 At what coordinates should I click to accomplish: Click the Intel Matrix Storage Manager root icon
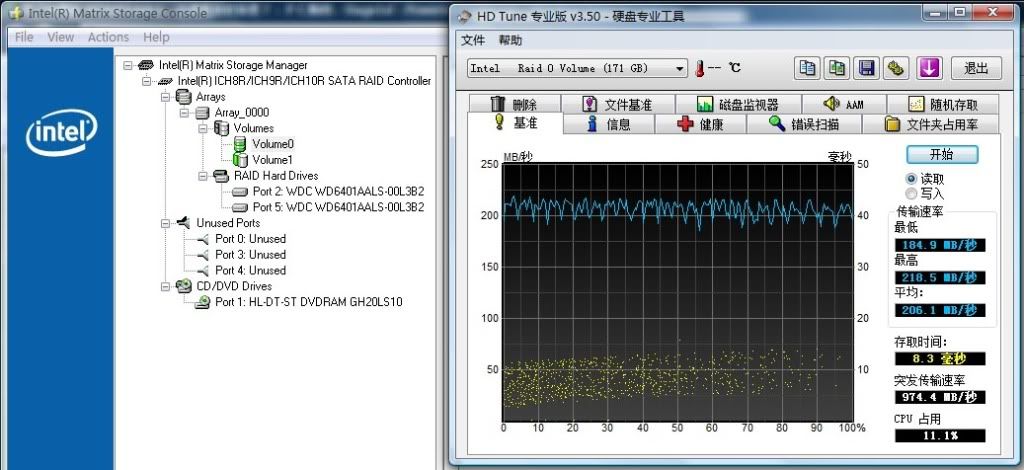(x=147, y=65)
